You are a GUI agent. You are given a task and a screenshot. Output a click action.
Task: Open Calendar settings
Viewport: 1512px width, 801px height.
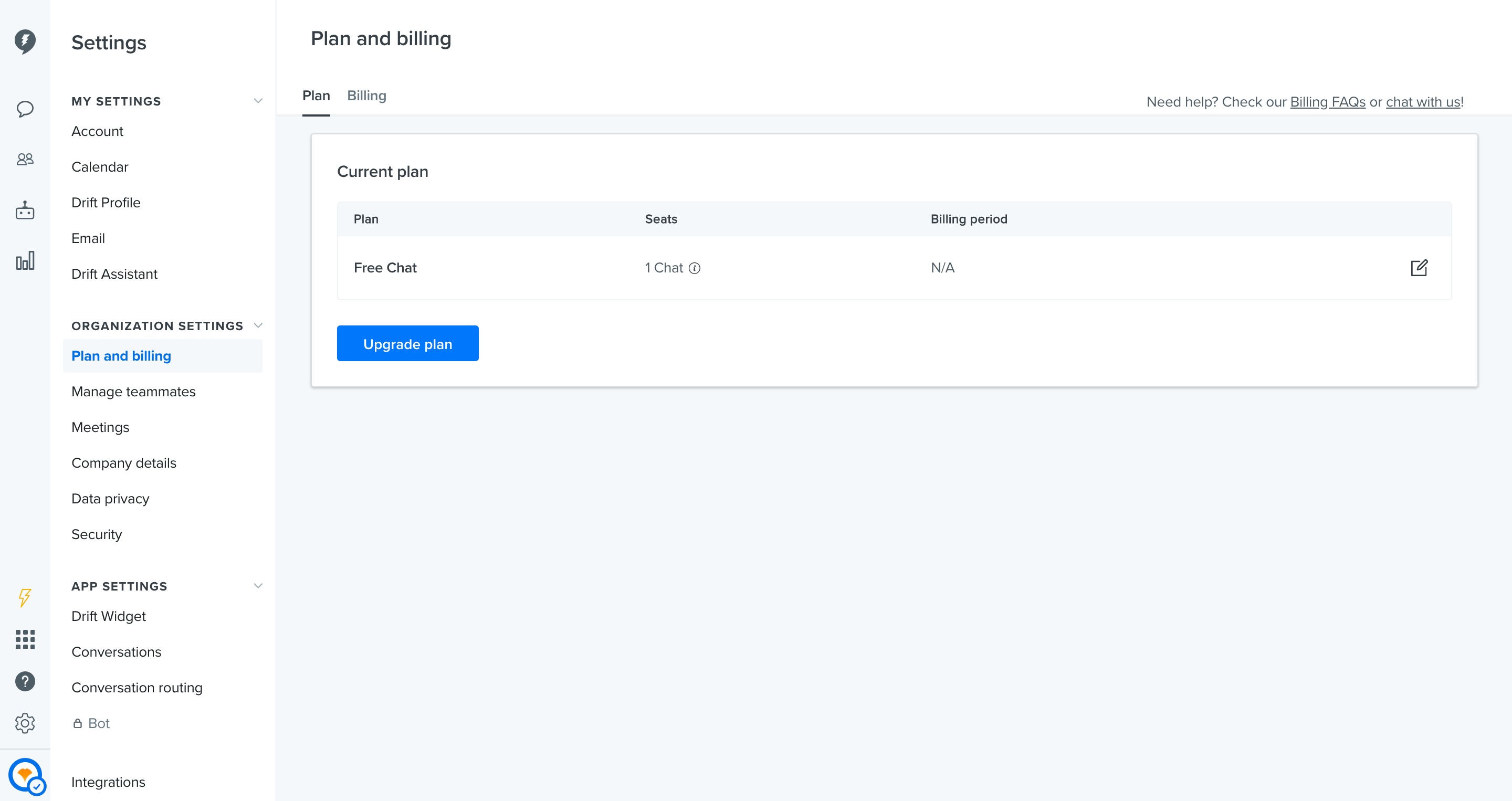pyautogui.click(x=100, y=167)
